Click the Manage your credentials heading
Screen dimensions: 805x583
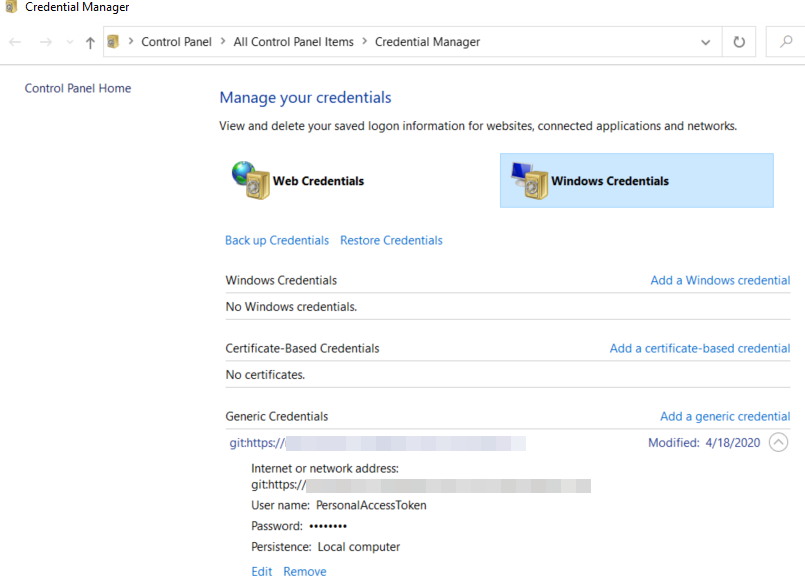click(x=305, y=98)
